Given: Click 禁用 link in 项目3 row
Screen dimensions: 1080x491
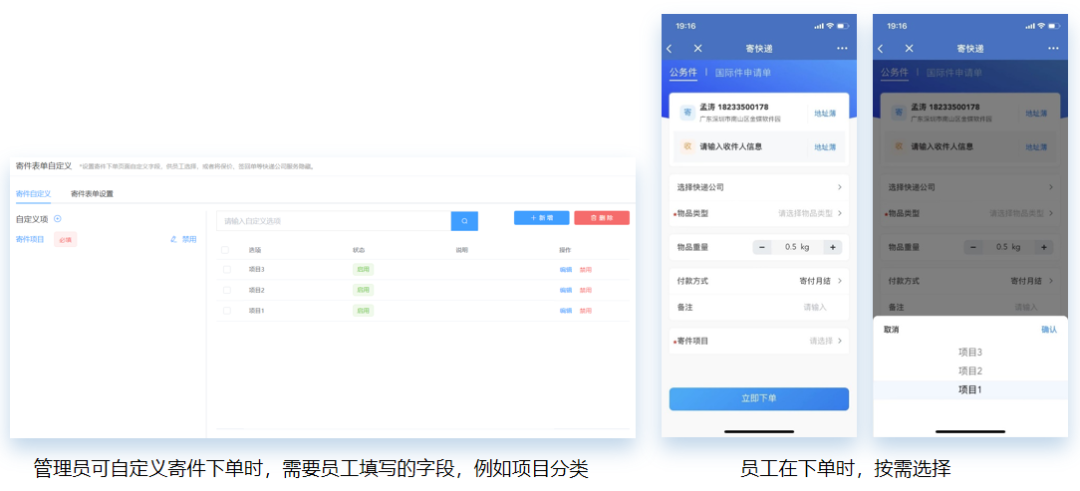Looking at the screenshot, I should (x=585, y=270).
